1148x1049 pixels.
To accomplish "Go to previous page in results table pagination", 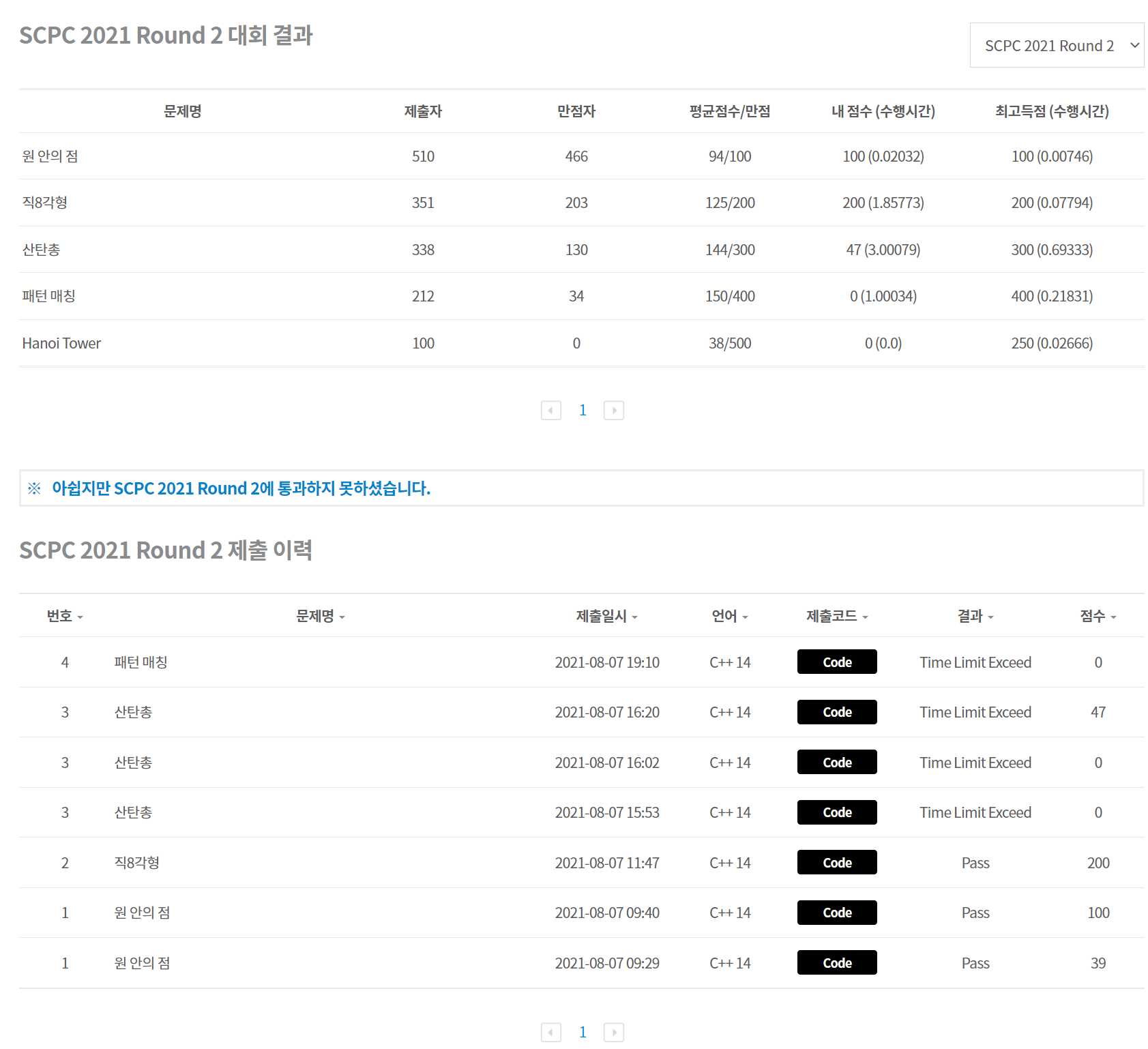I will pos(551,411).
